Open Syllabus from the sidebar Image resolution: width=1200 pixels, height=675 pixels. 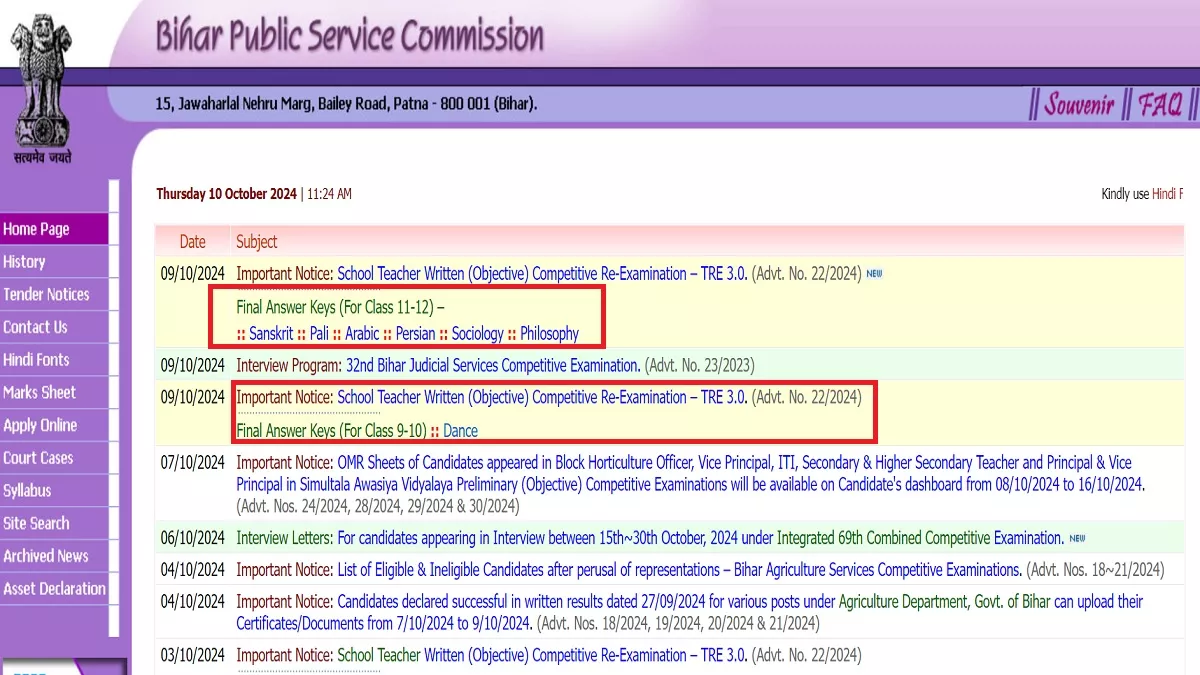(55, 491)
